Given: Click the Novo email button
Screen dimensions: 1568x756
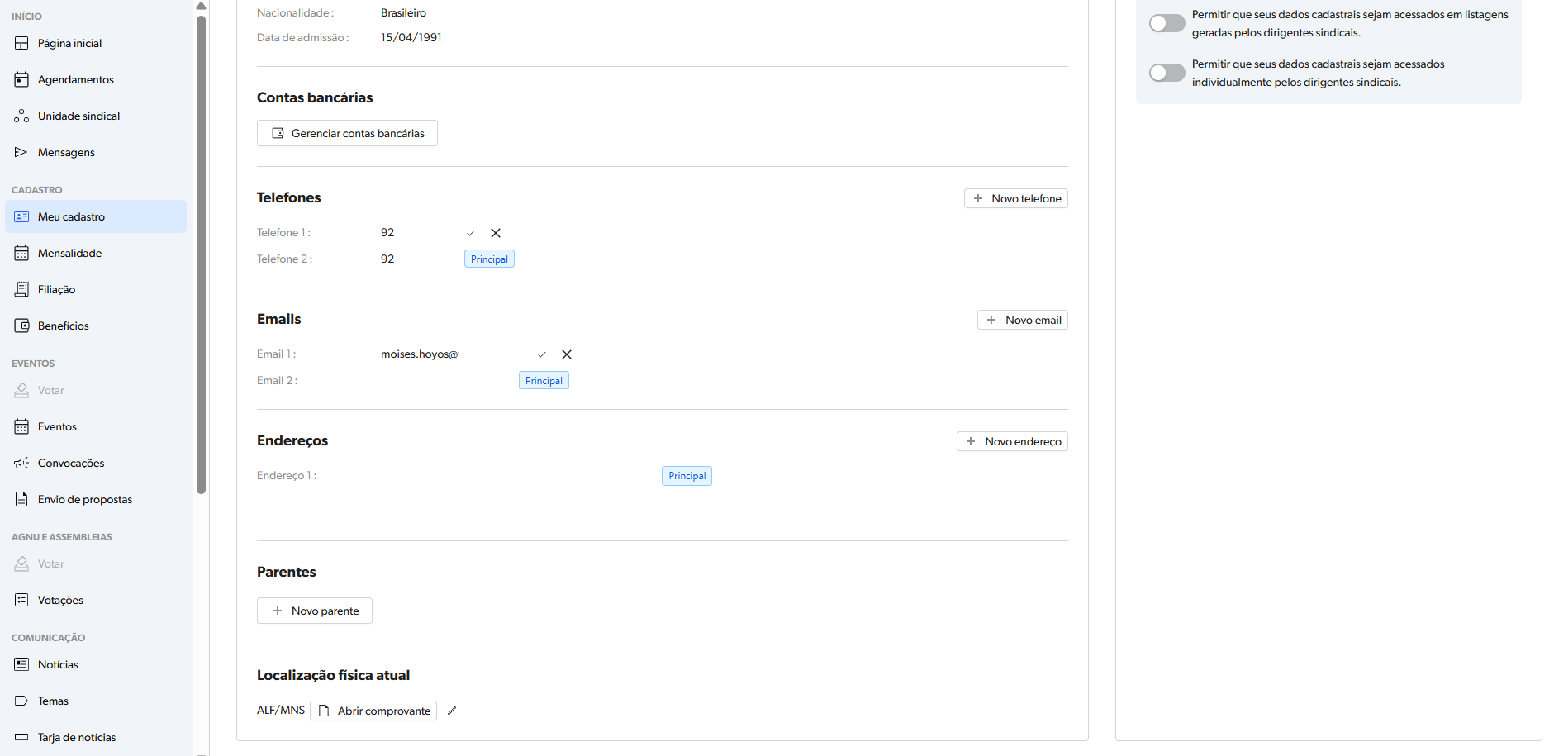Looking at the screenshot, I should click(1022, 320).
